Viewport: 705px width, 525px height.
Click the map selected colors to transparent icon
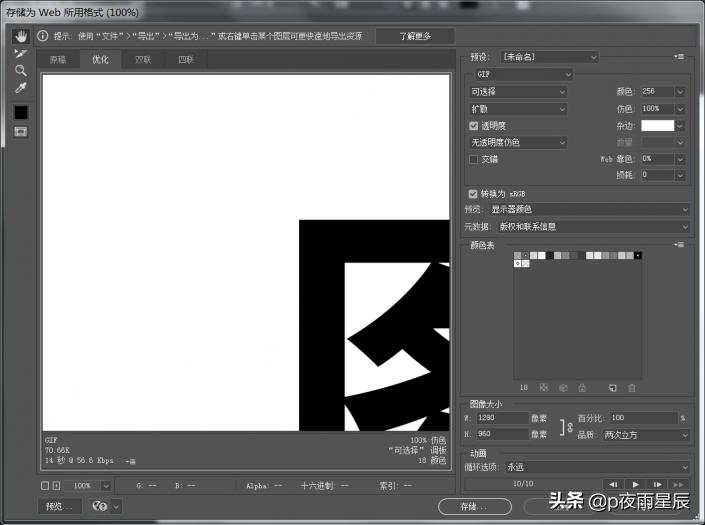point(544,387)
